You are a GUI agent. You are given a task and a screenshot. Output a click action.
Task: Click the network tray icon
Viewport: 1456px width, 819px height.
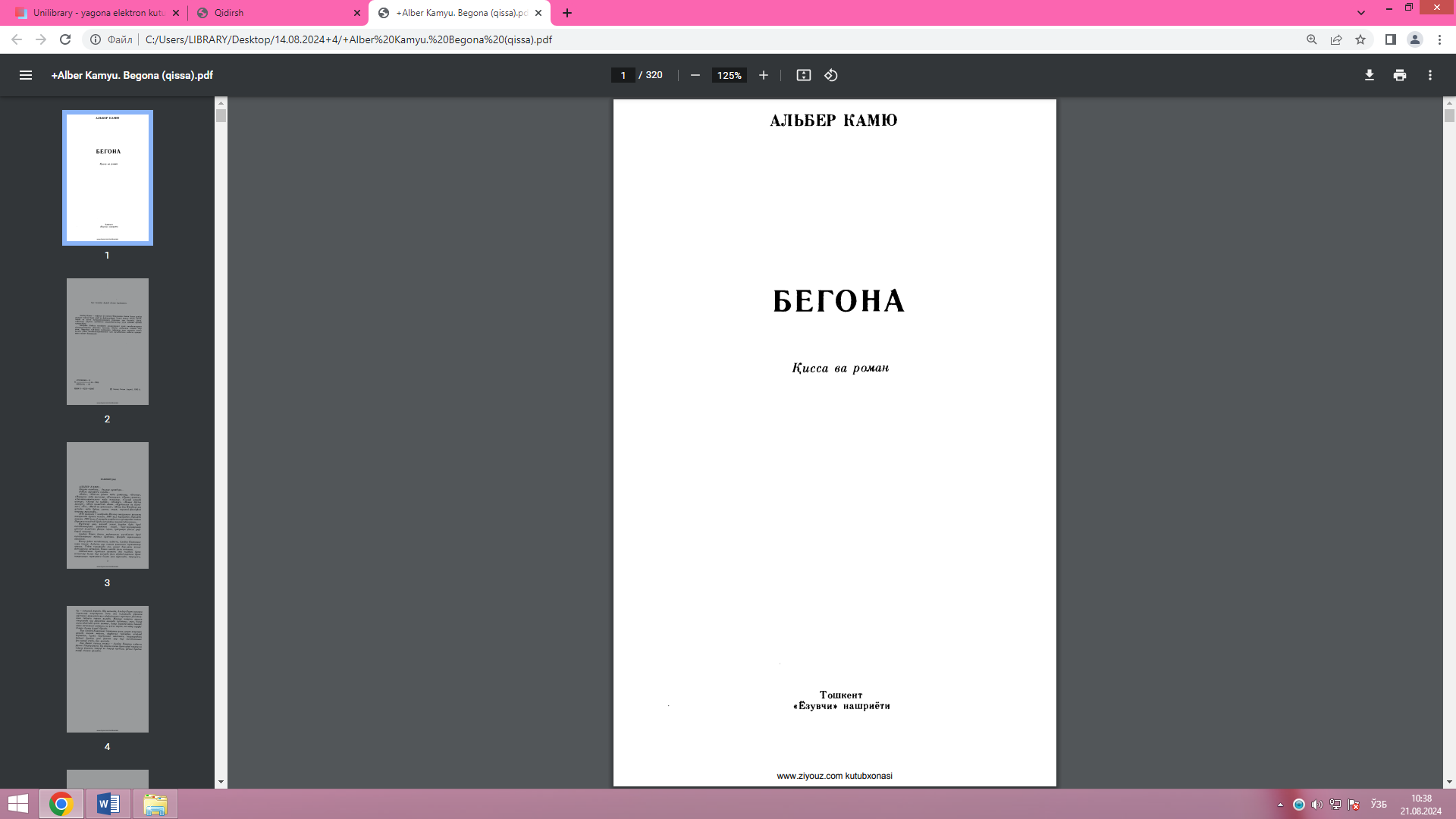1335,805
